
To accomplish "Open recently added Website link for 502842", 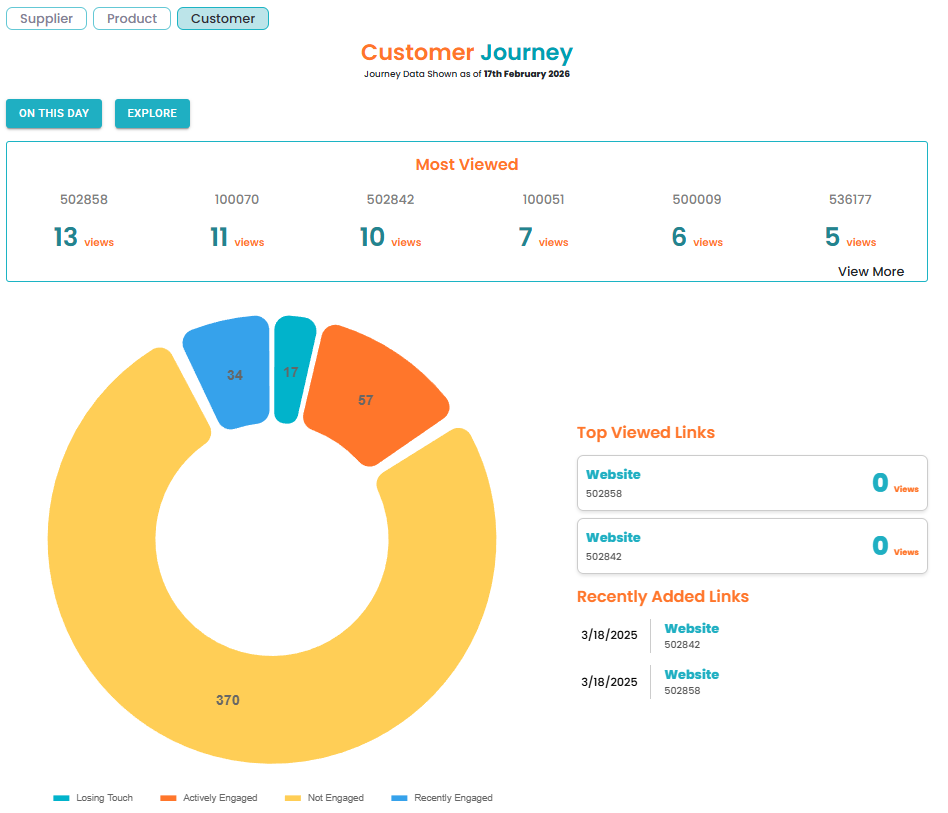I will (691, 629).
